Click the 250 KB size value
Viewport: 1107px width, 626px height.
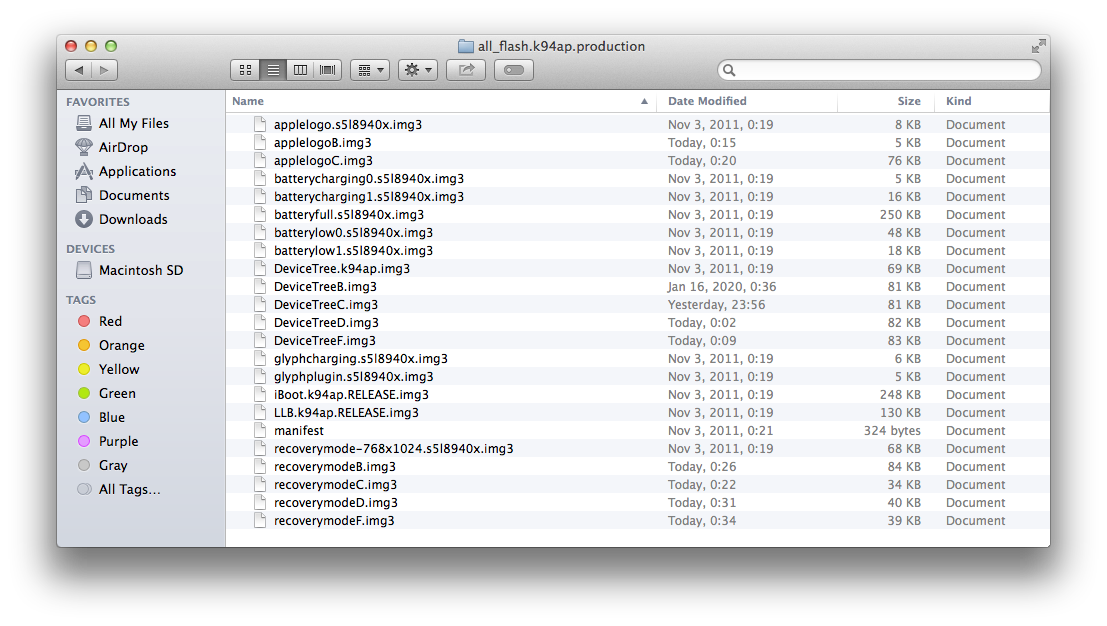[899, 215]
